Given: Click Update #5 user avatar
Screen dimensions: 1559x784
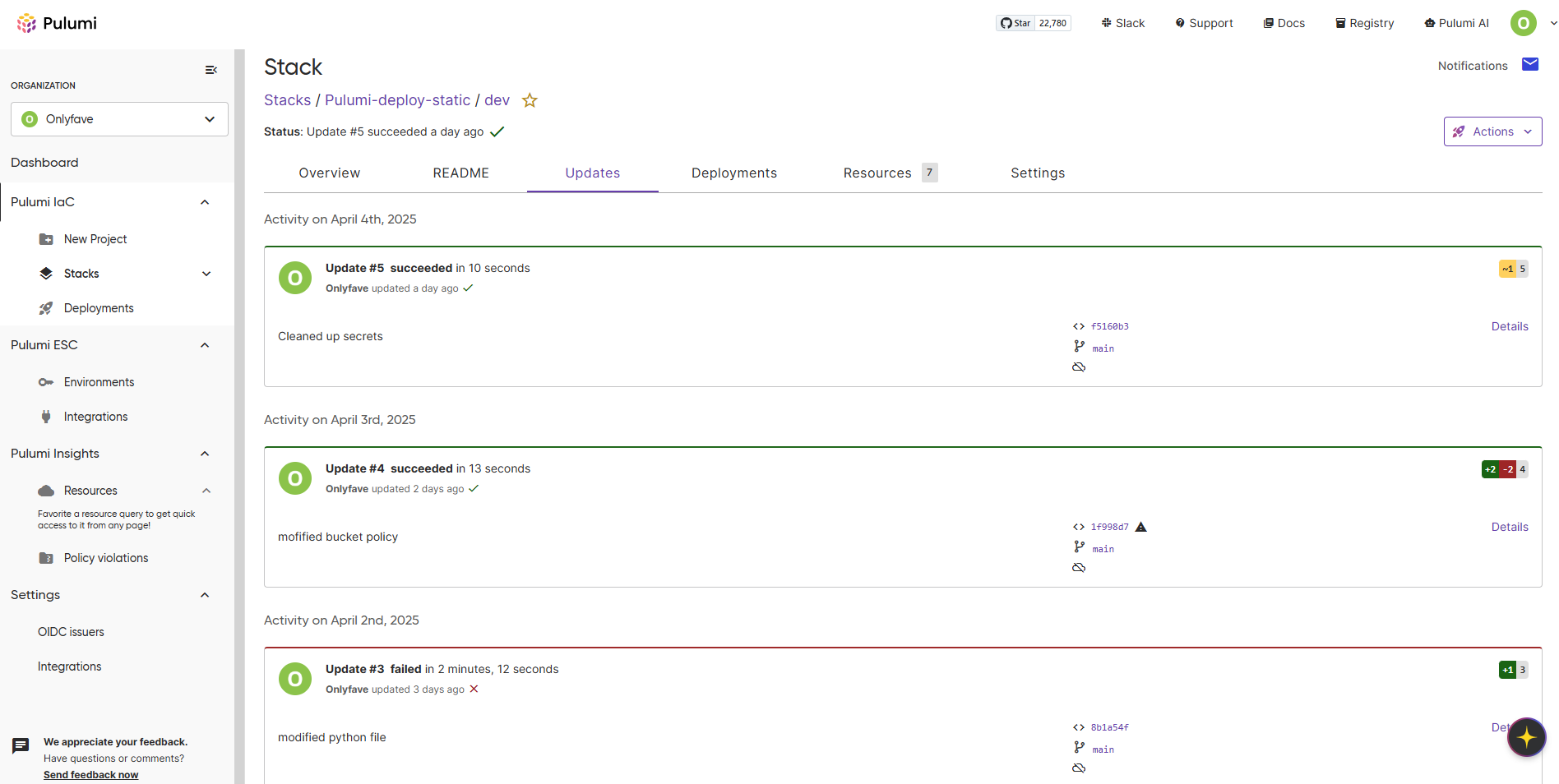Looking at the screenshot, I should (295, 278).
